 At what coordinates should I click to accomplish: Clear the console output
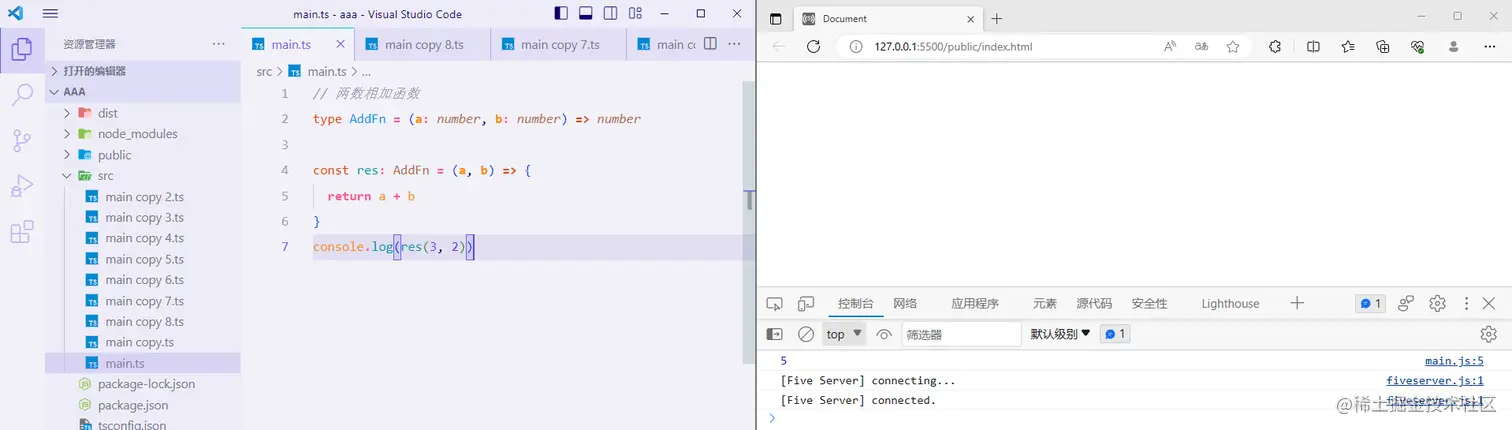(x=806, y=334)
